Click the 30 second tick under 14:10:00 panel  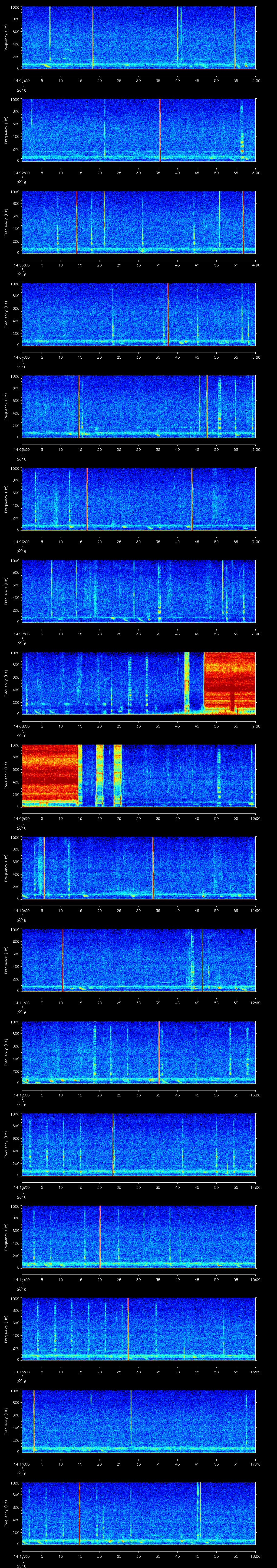coord(138,910)
